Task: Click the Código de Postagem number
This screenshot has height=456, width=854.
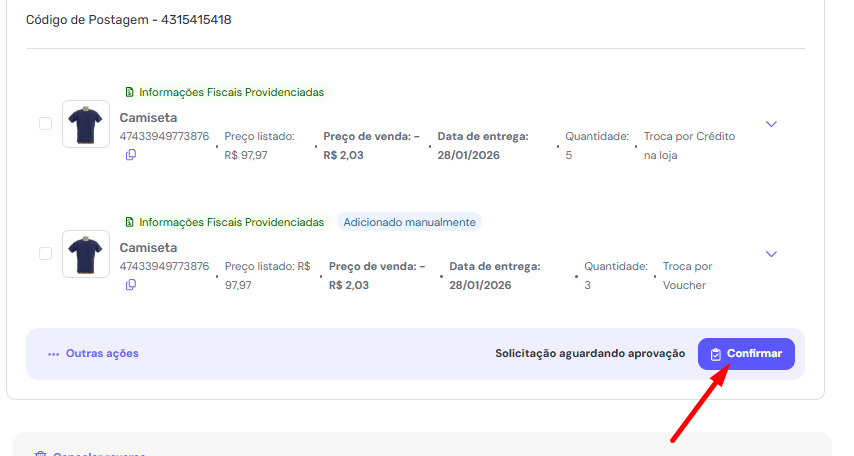Action: pyautogui.click(x=196, y=19)
